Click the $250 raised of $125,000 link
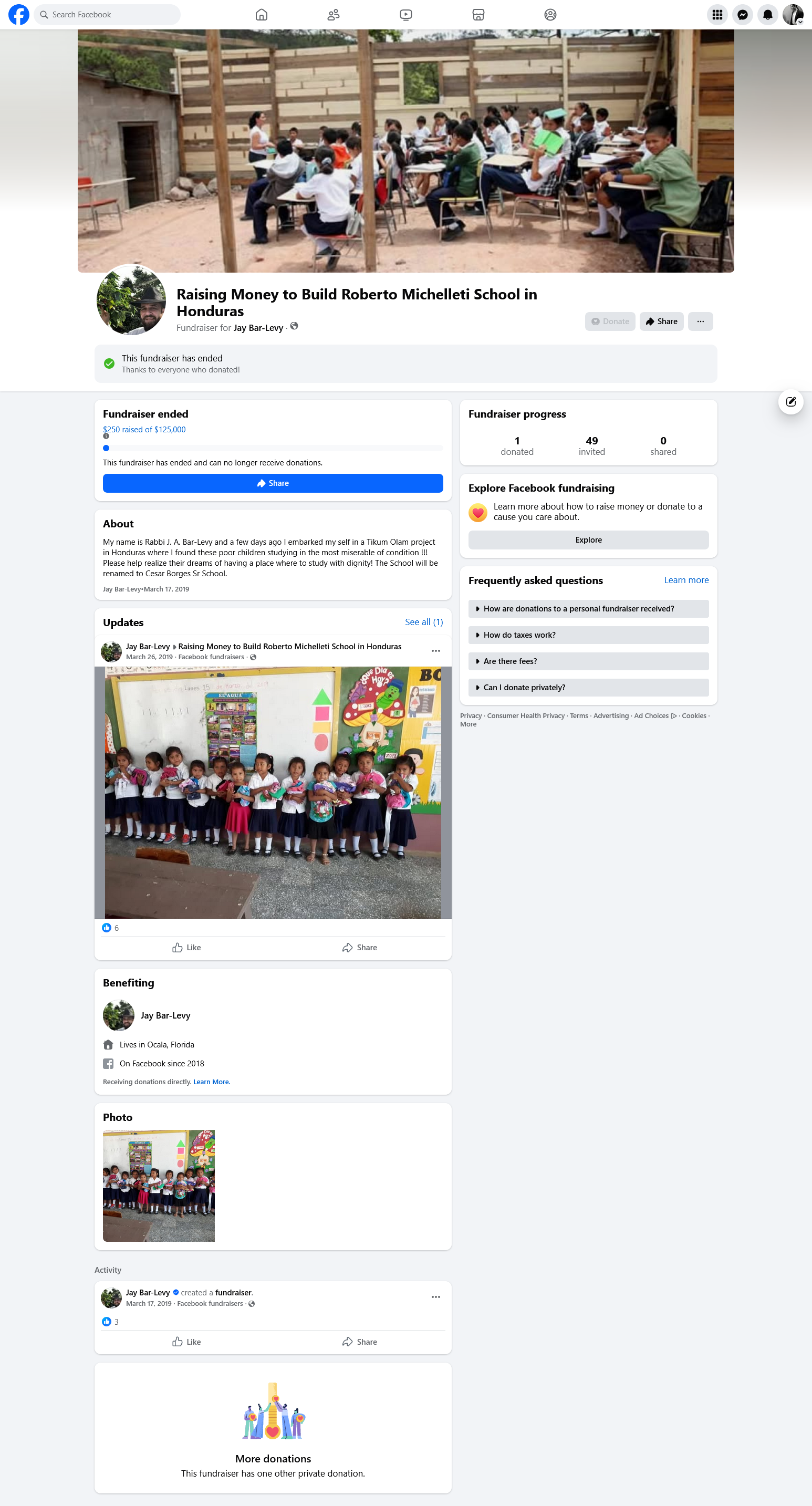Screen dimensions: 812x1506 pyautogui.click(x=144, y=430)
